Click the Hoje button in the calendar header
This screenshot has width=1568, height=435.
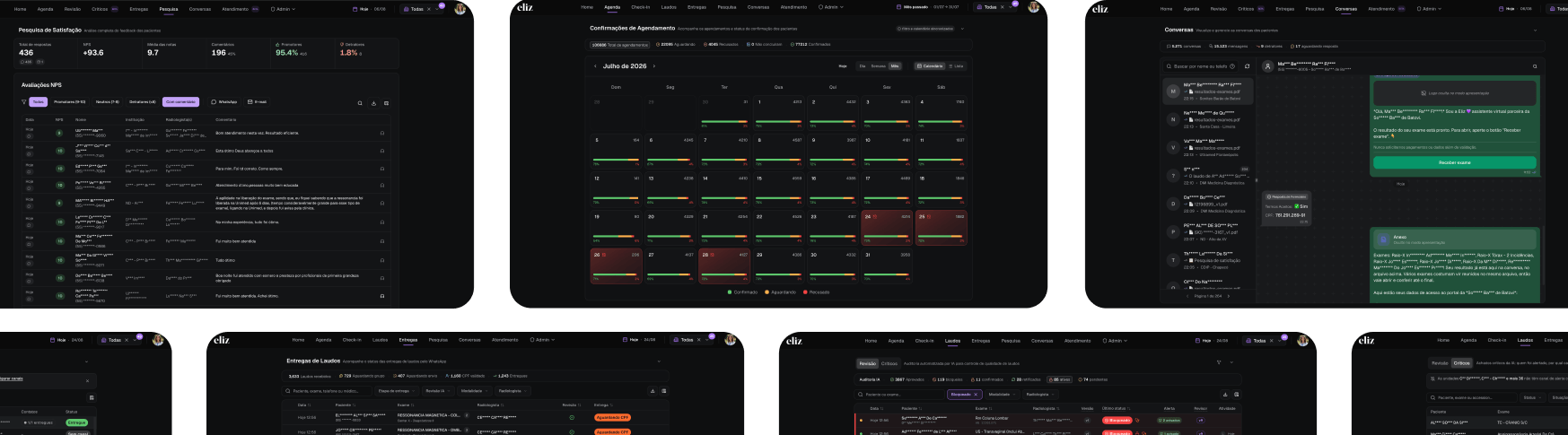843,66
